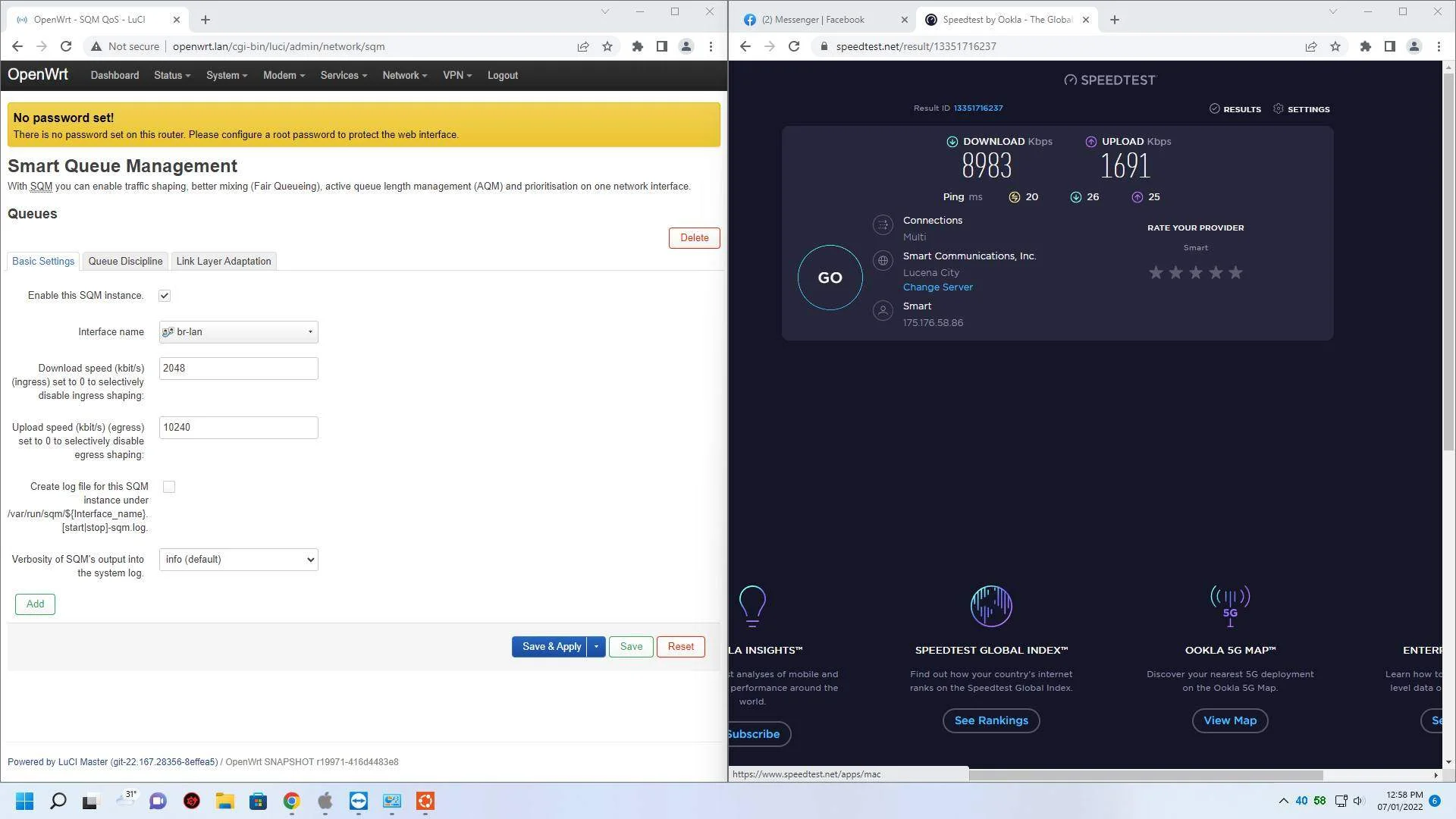Click the Reset button
The width and height of the screenshot is (1456, 819).
pos(680,647)
